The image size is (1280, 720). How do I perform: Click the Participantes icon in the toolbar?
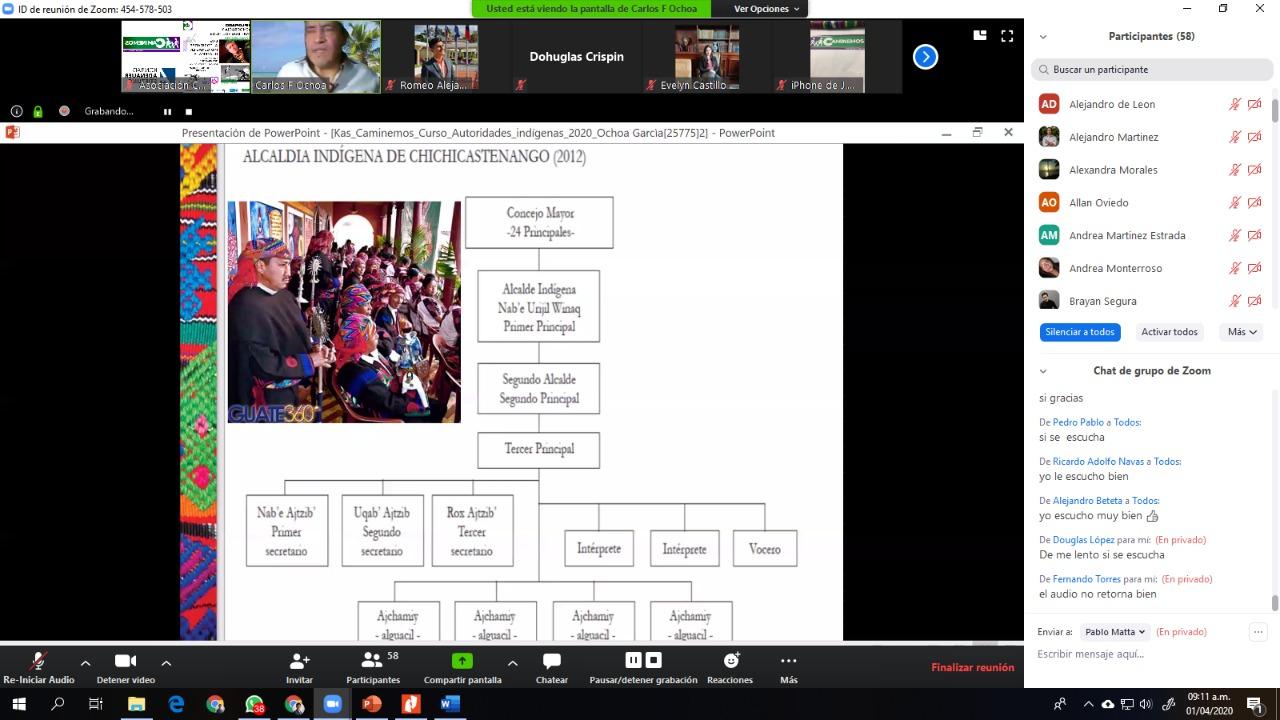click(x=372, y=662)
